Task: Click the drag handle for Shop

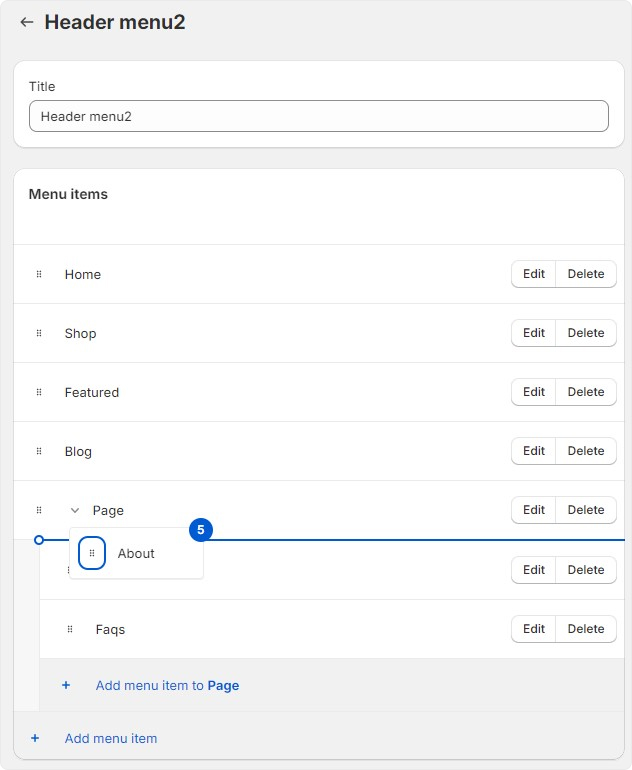Action: pyautogui.click(x=39, y=333)
